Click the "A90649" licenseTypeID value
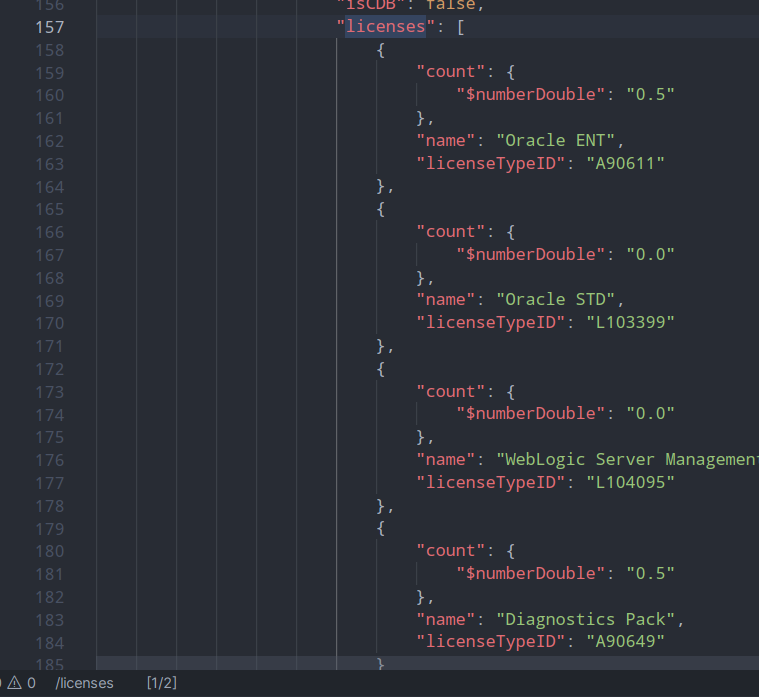This screenshot has width=759, height=697. (x=625, y=641)
